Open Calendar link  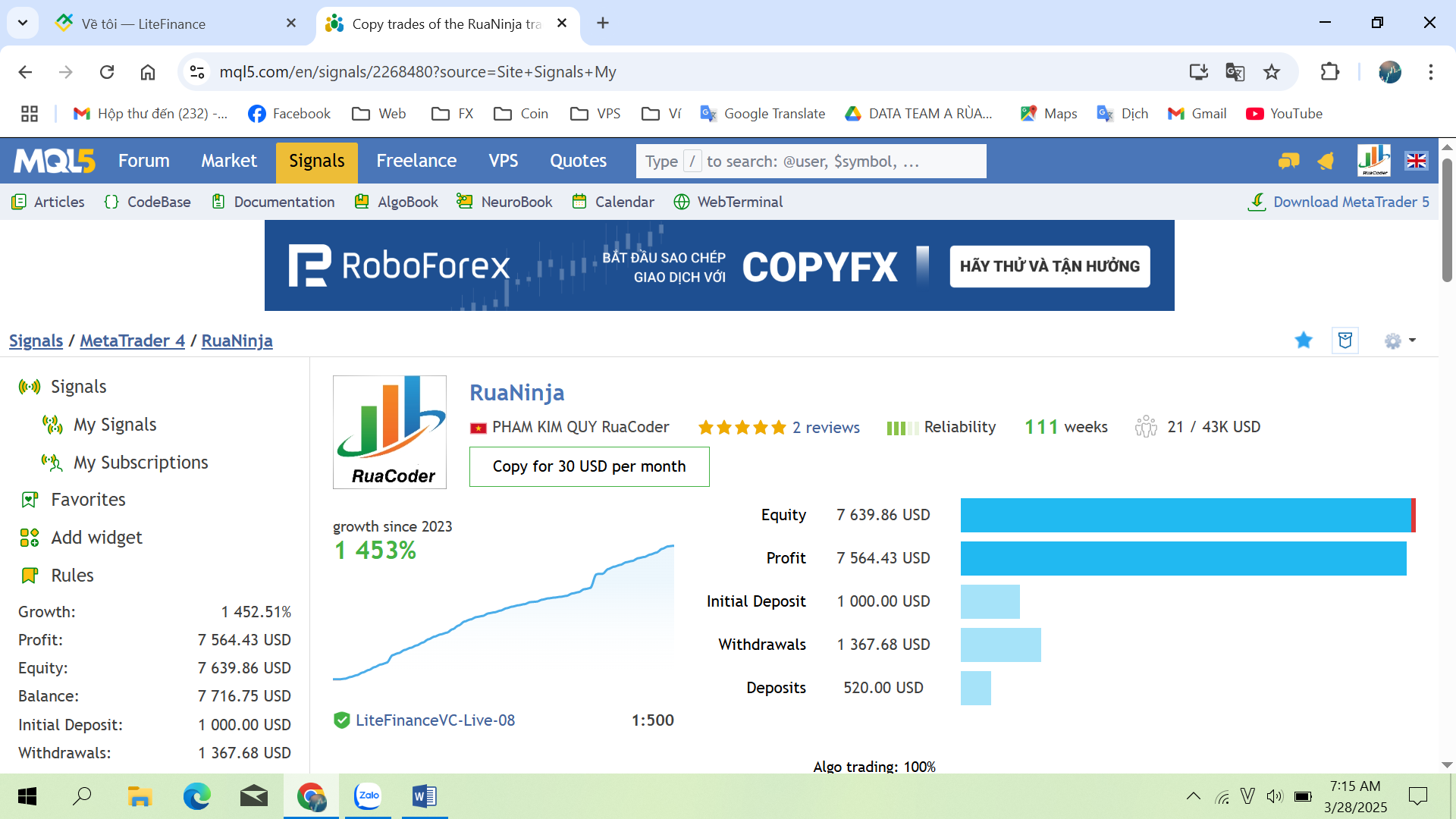click(613, 202)
